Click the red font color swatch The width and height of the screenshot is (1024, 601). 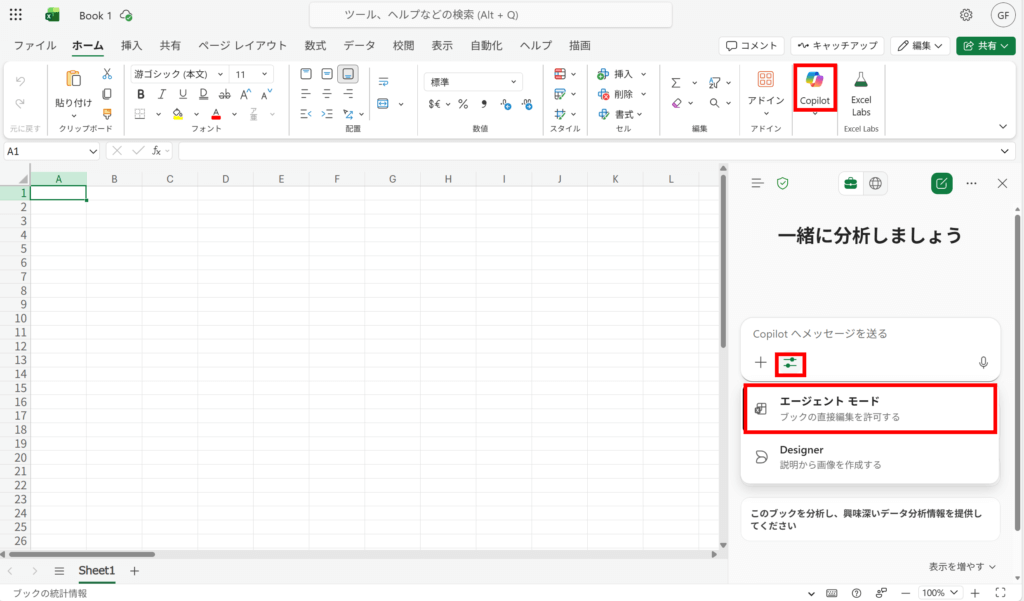pos(216,114)
